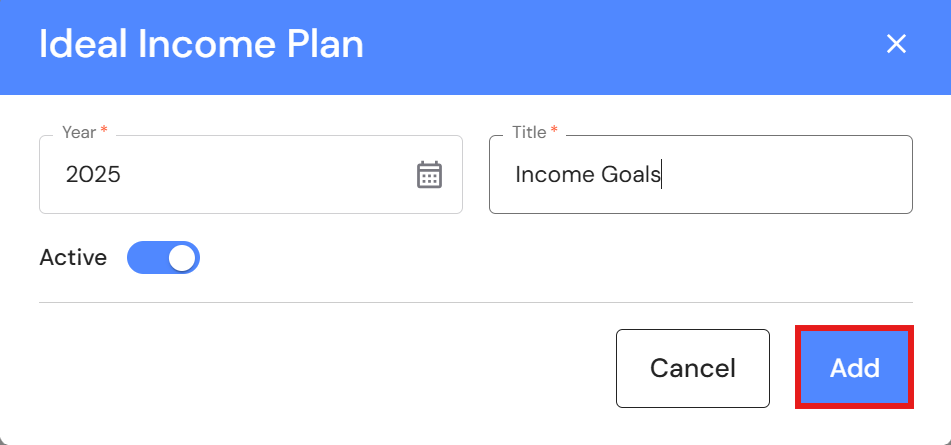Viewport: 951px width, 445px height.
Task: Open the Year calendar picker
Action: (429, 174)
